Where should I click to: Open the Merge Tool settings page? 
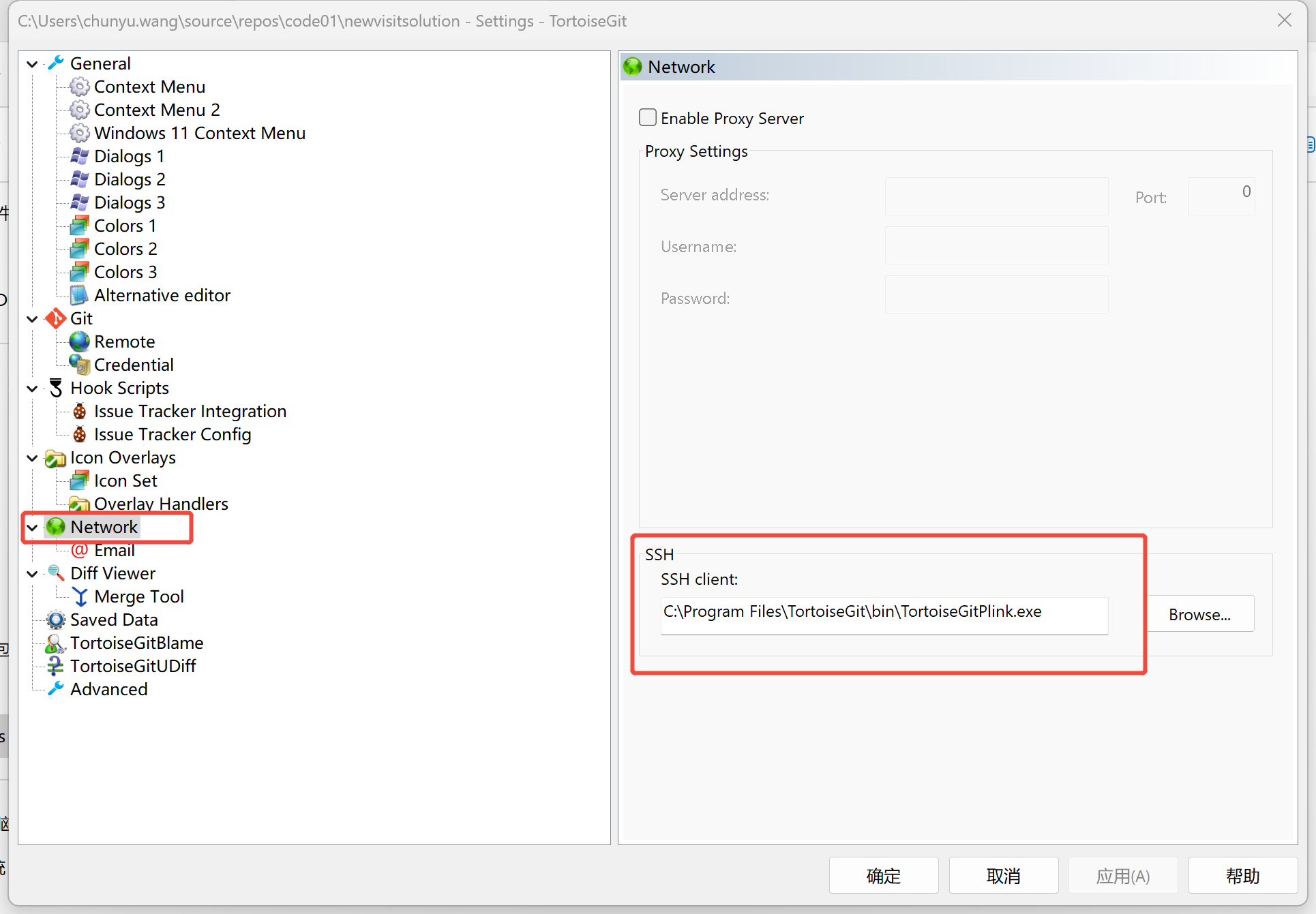coord(139,596)
